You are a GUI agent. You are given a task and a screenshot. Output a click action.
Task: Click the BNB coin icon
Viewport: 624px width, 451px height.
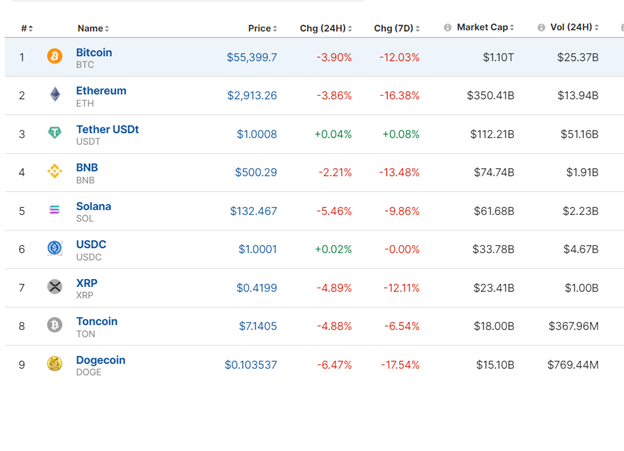pos(54,172)
